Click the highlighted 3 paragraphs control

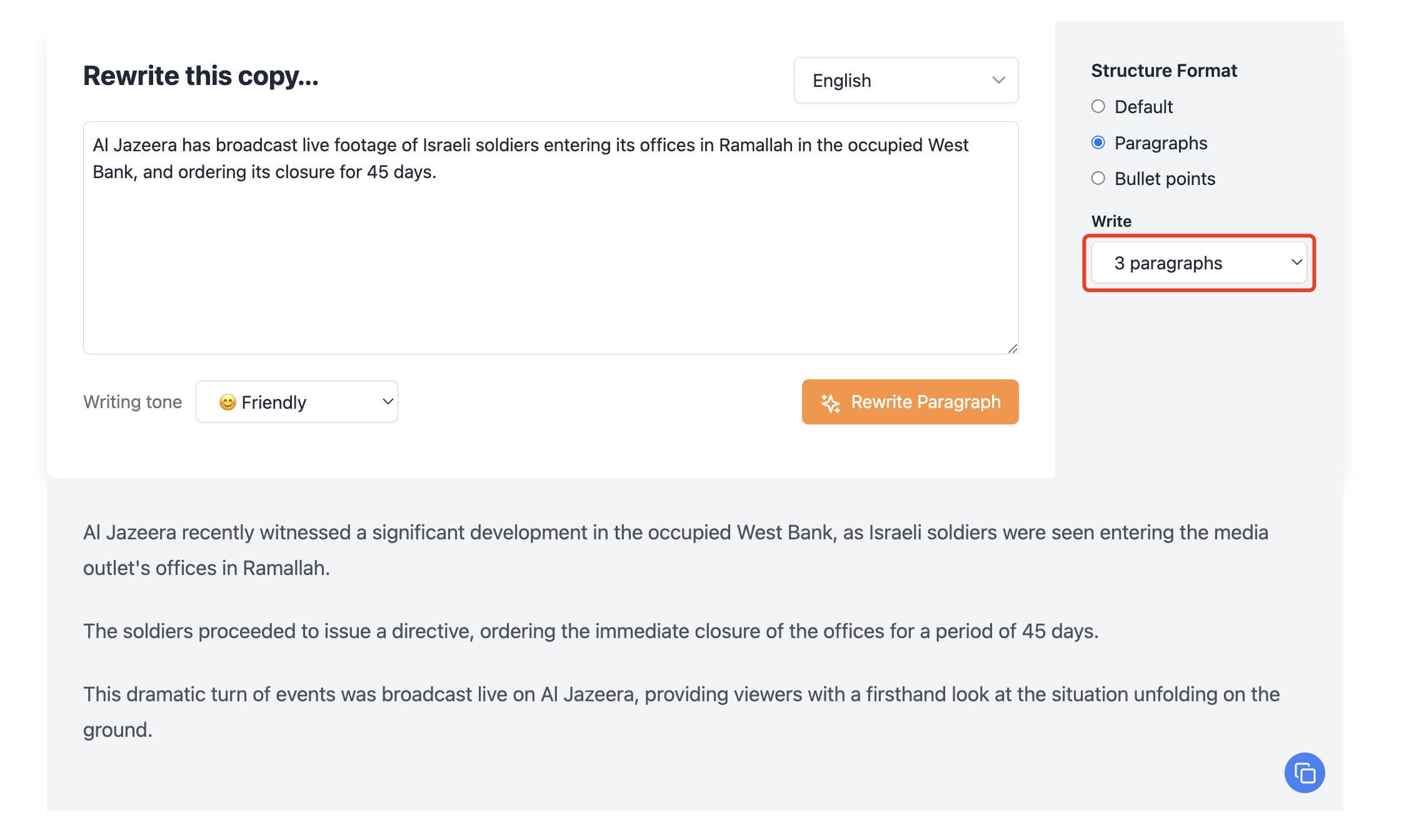pos(1198,263)
